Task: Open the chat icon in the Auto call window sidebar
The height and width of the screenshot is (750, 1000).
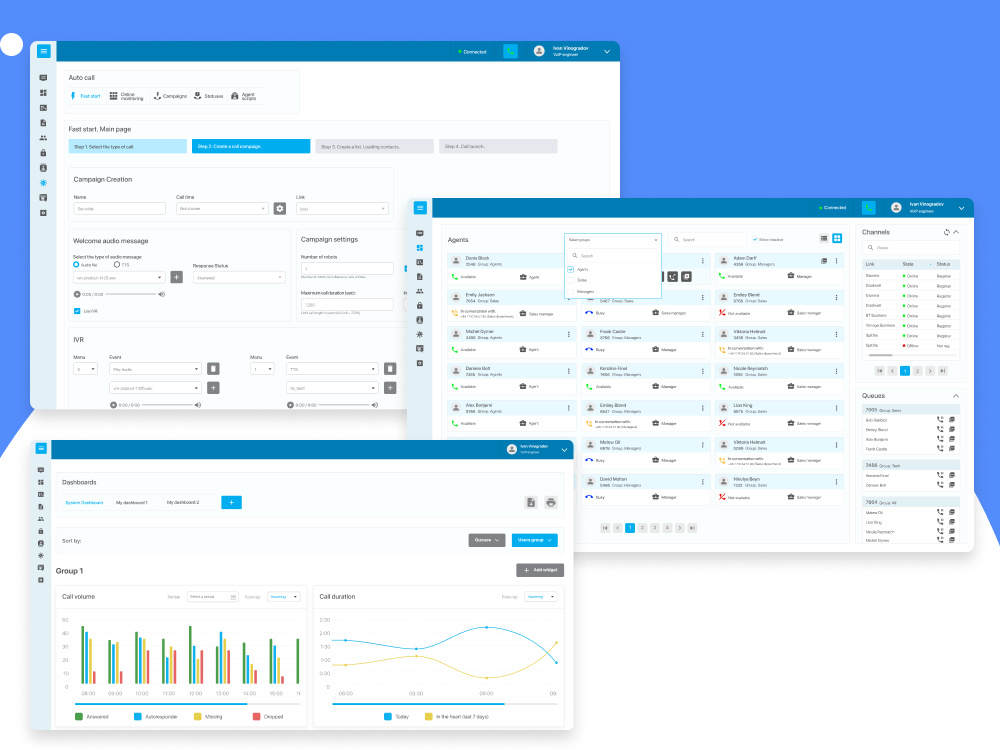Action: [43, 78]
